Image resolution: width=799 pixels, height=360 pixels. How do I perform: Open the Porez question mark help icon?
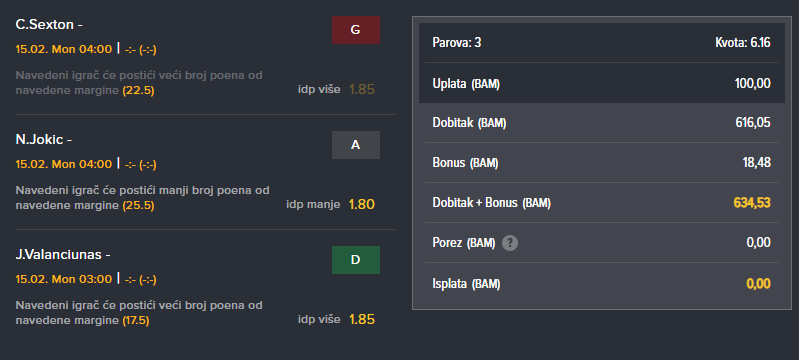[x=510, y=243]
